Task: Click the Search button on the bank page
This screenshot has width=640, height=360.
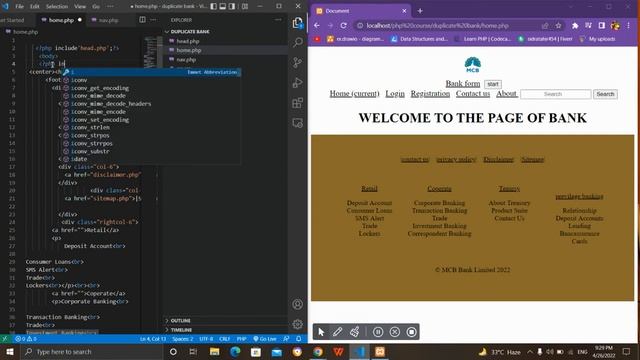Action: click(x=605, y=94)
